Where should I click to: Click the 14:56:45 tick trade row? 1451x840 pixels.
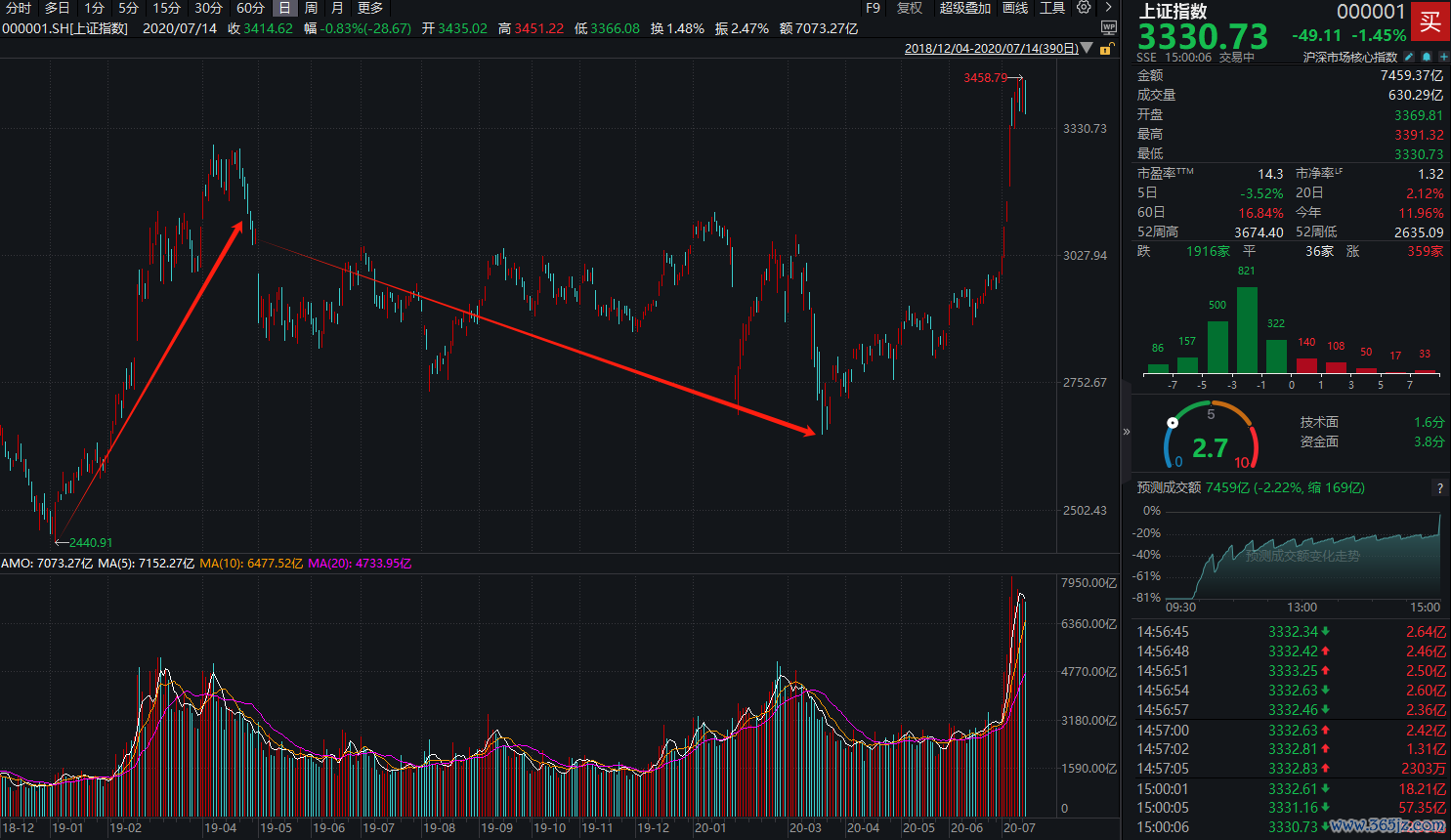[x=1290, y=632]
